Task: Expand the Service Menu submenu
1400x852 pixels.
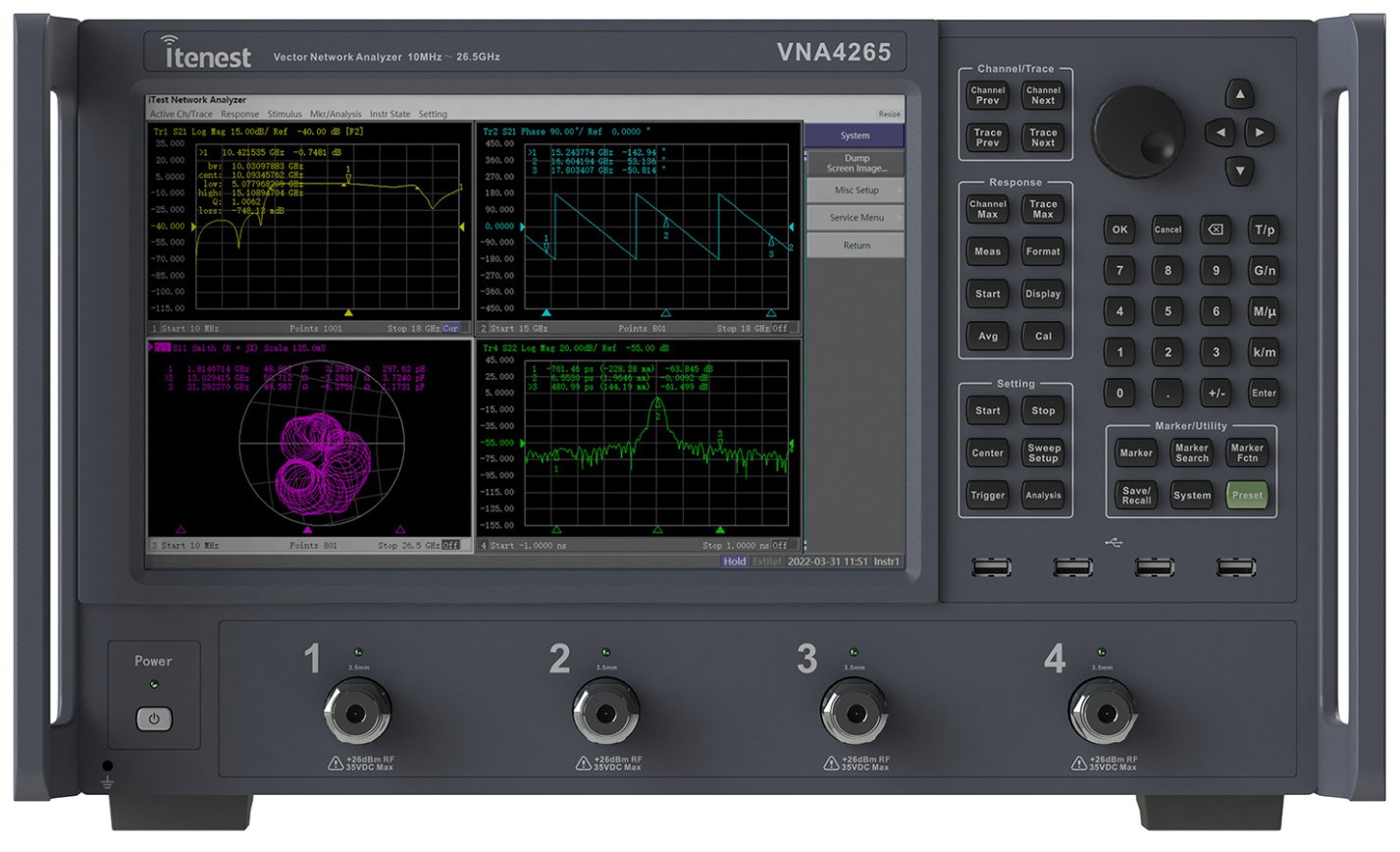Action: [856, 218]
